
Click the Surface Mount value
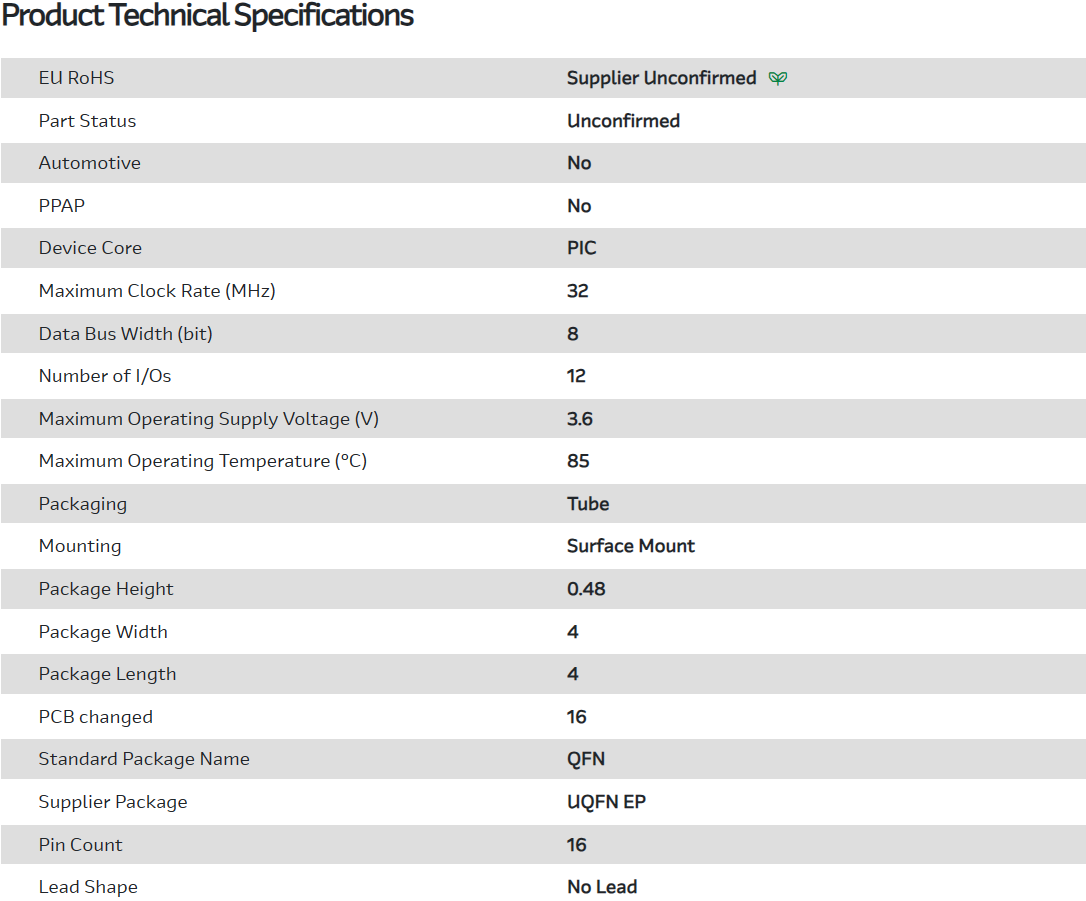[630, 546]
